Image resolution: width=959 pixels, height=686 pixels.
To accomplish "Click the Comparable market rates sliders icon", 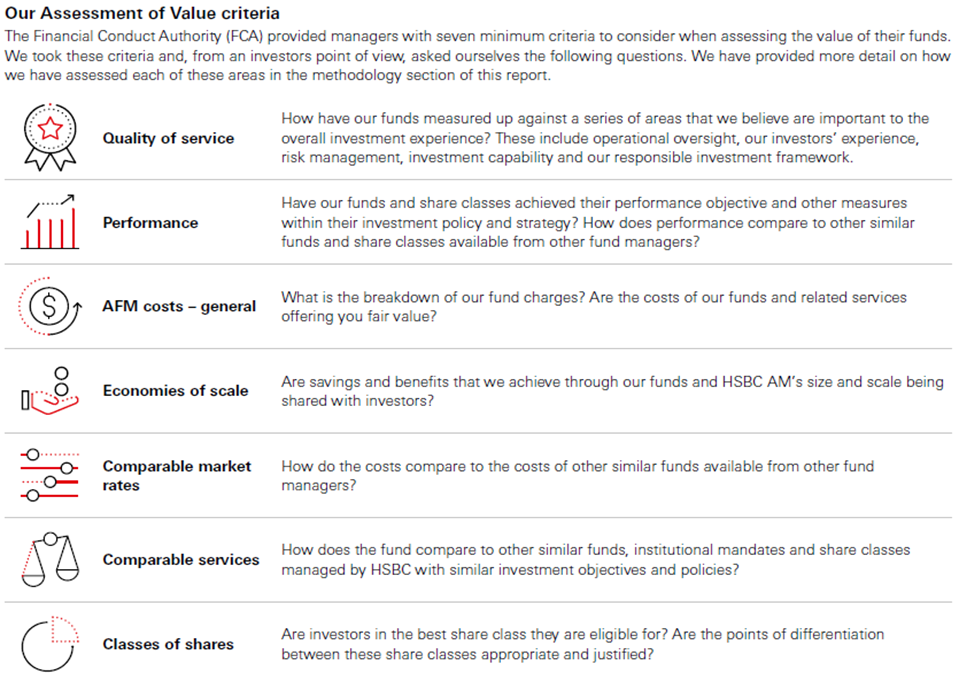I will (50, 475).
